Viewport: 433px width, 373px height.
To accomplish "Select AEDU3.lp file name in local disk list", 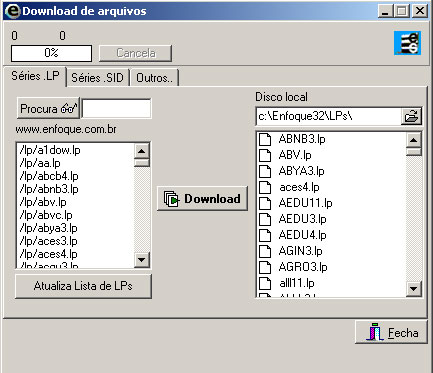I will [303, 219].
